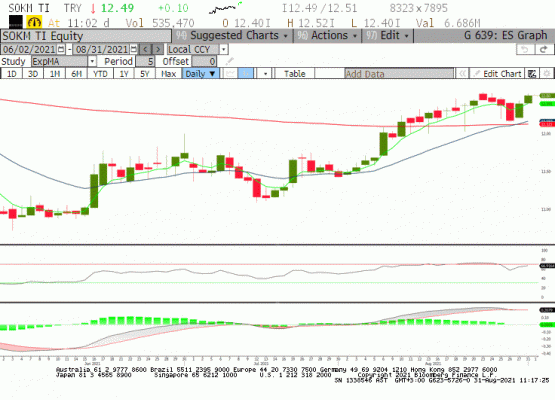
Task: Select the candlestick chart type icon
Action: pyautogui.click(x=246, y=74)
